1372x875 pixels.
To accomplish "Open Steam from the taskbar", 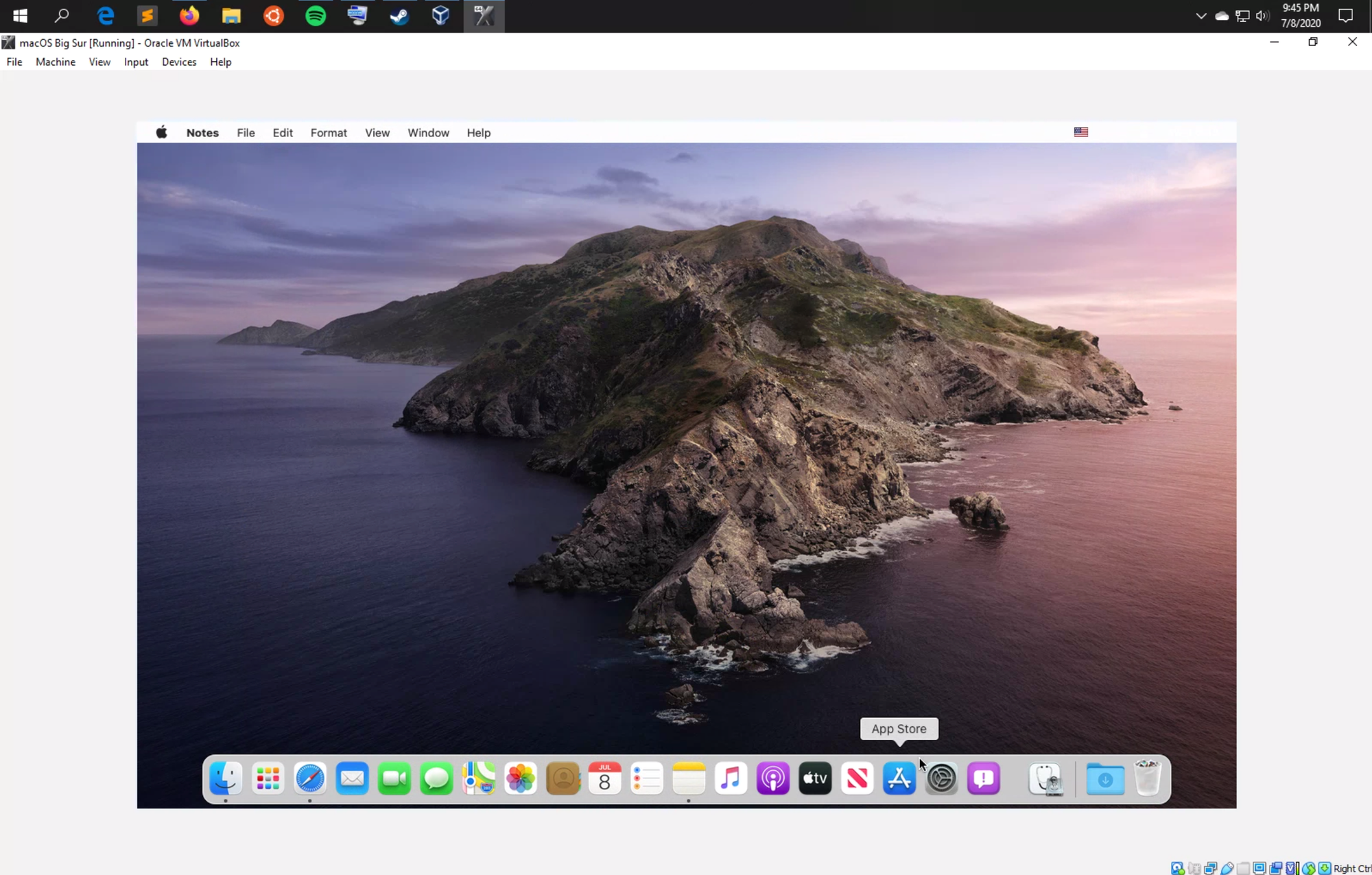I will [399, 15].
